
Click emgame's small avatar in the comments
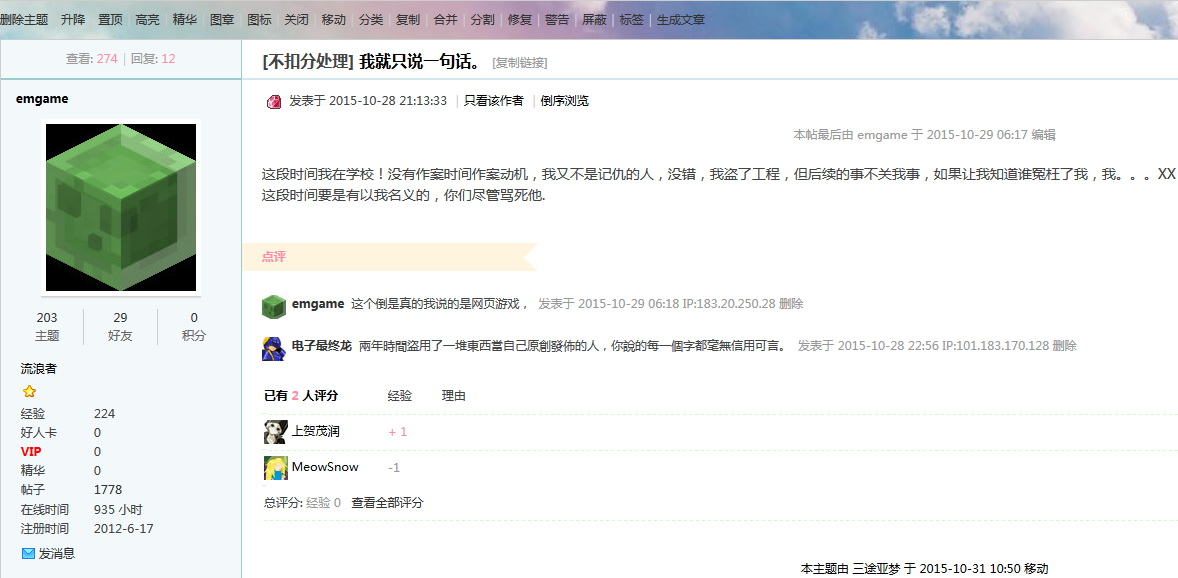(x=273, y=306)
